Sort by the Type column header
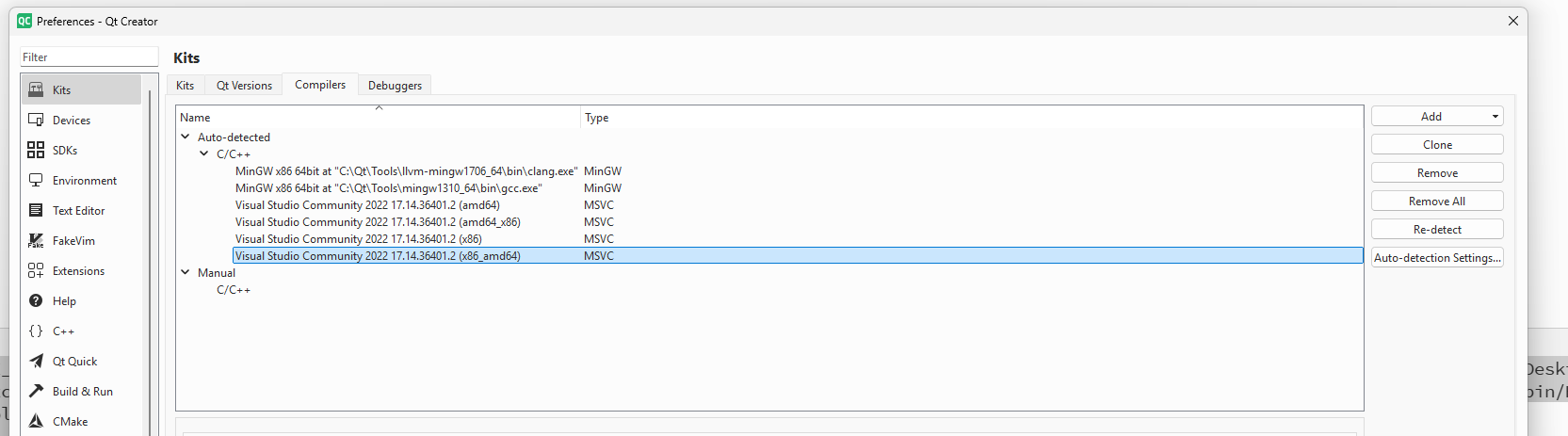Screen dimensions: 1568x436 click(972, 118)
